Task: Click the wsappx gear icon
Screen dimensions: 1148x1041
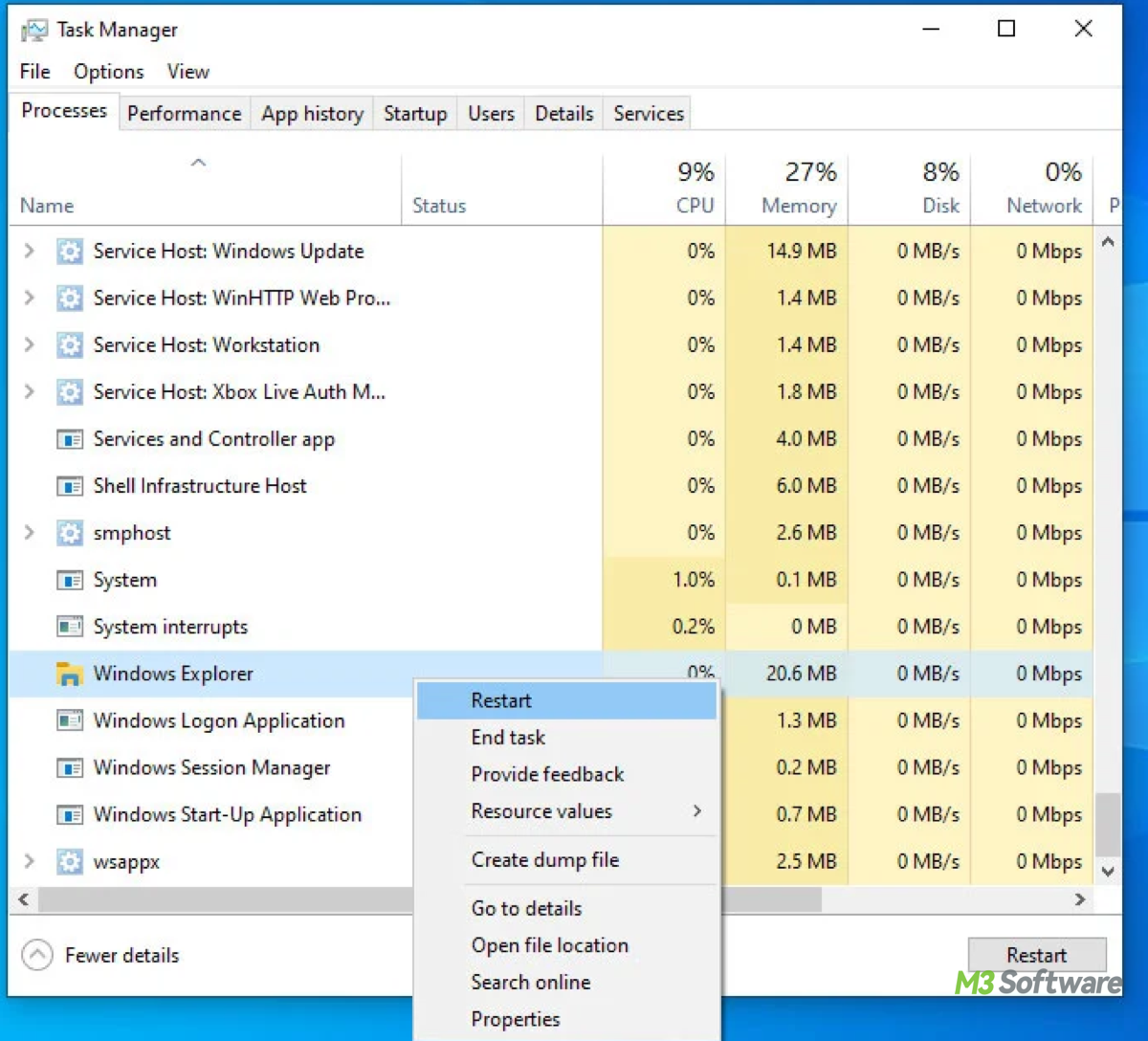Action: pyautogui.click(x=69, y=861)
